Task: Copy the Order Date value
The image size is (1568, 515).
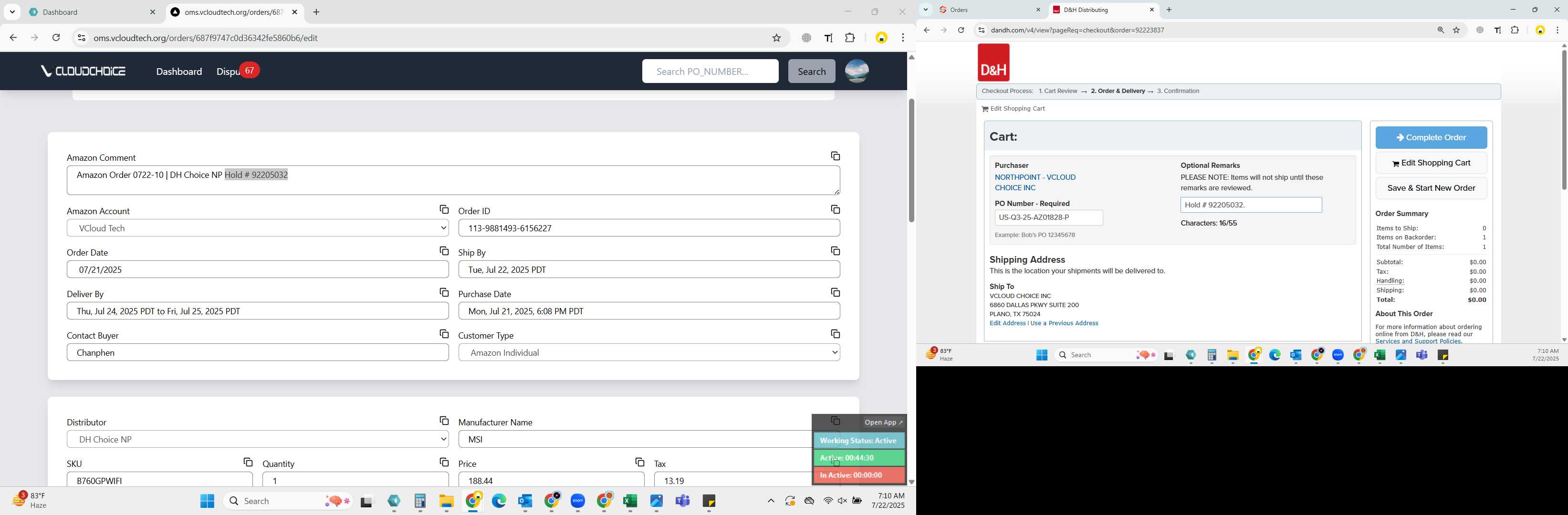Action: [444, 251]
